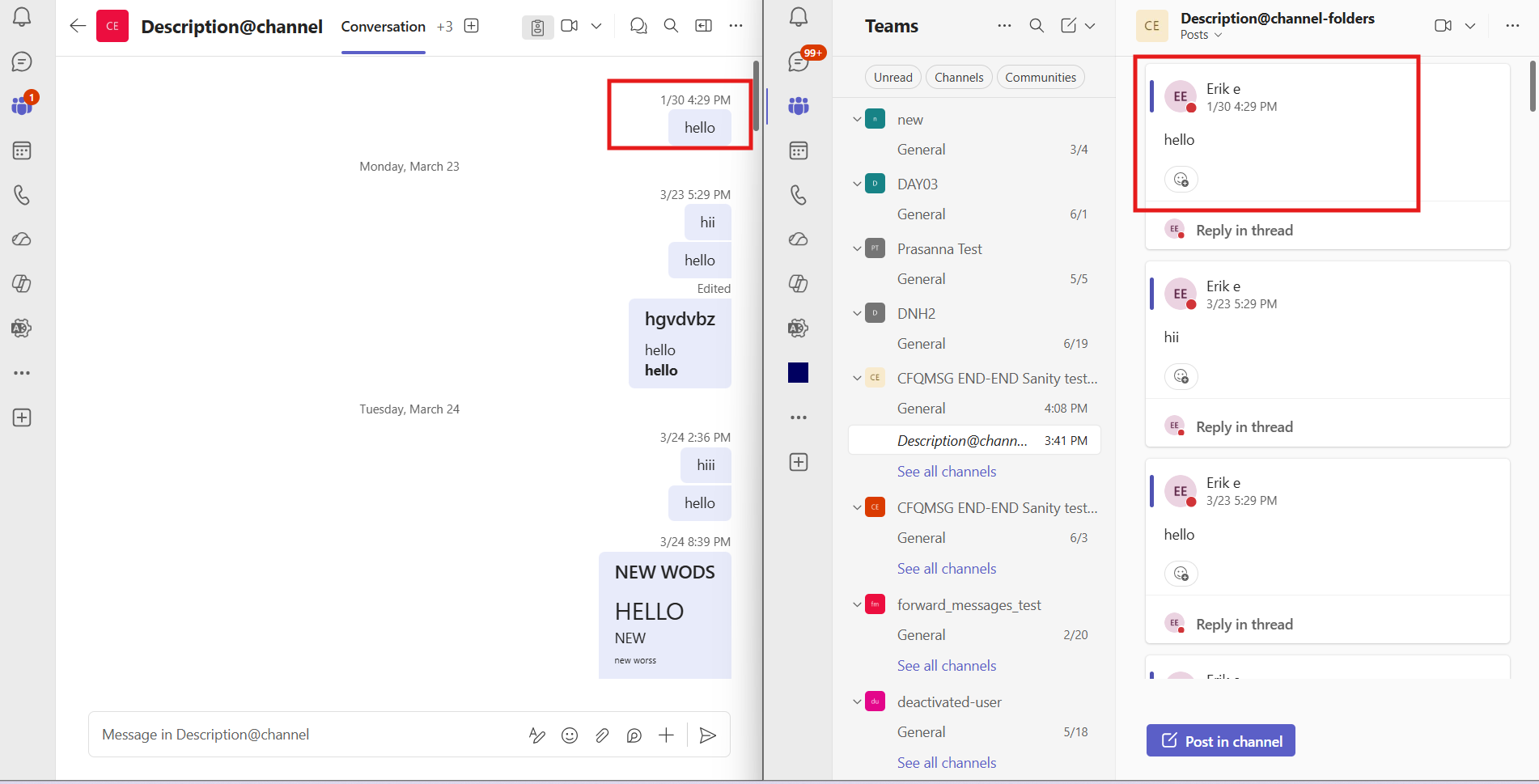Add reaction to the 1/30 hello post
Viewport: 1539px width, 784px height.
[1181, 179]
